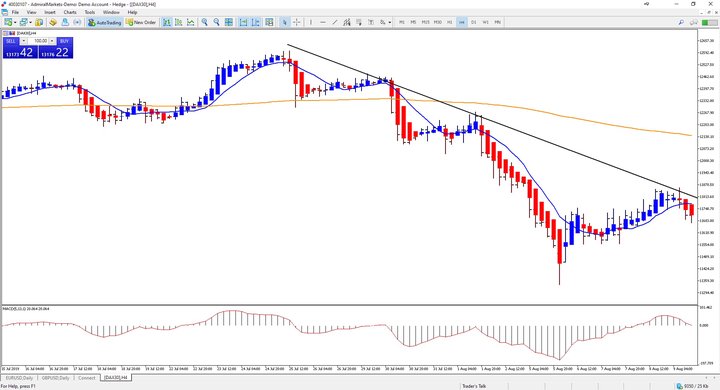Image resolution: width=720 pixels, height=390 pixels.
Task: Open the Charts menu
Action: click(x=70, y=12)
